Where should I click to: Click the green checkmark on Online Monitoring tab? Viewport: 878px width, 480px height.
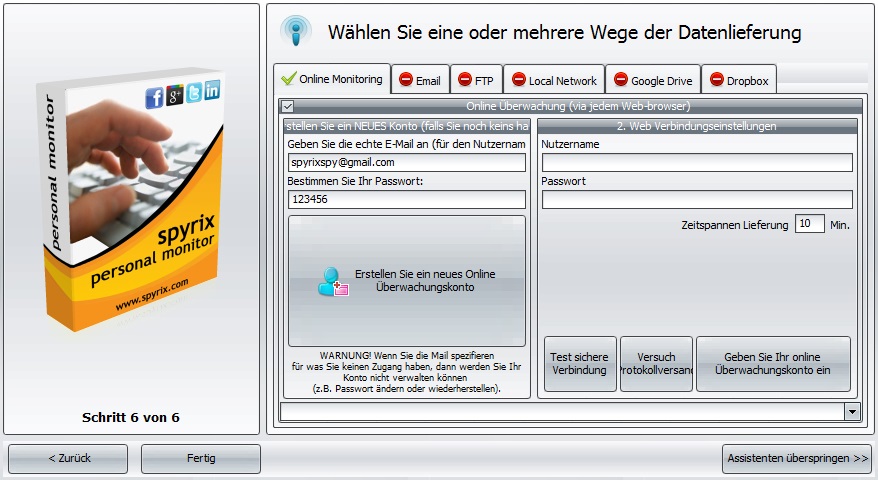(288, 78)
